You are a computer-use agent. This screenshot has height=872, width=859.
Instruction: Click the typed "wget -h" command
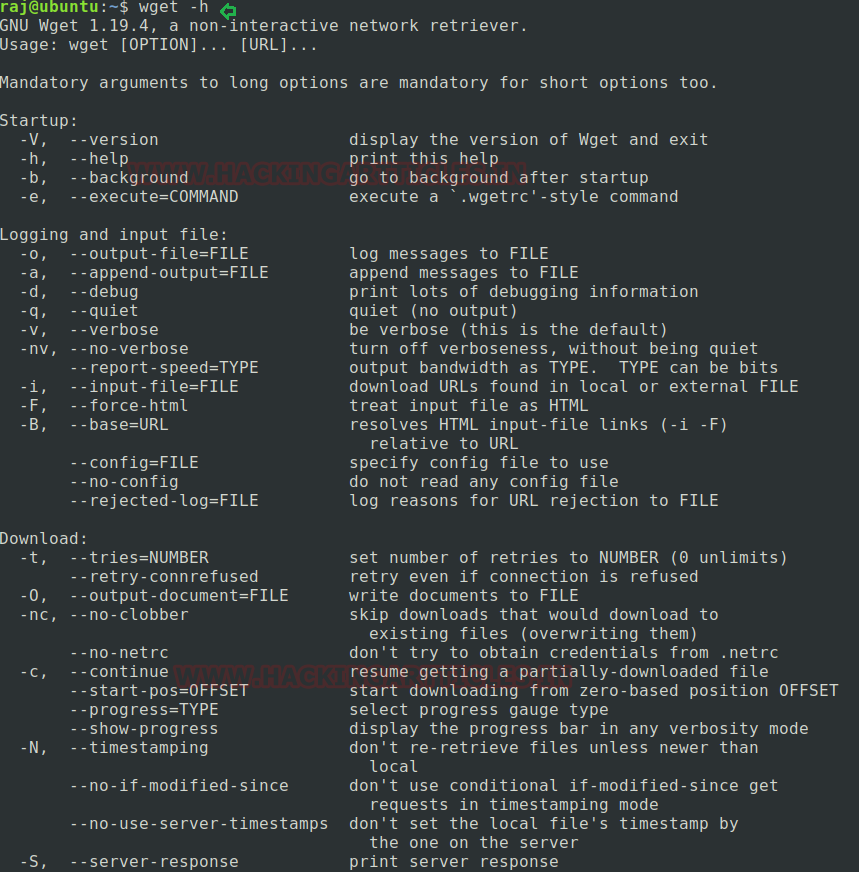pos(173,7)
